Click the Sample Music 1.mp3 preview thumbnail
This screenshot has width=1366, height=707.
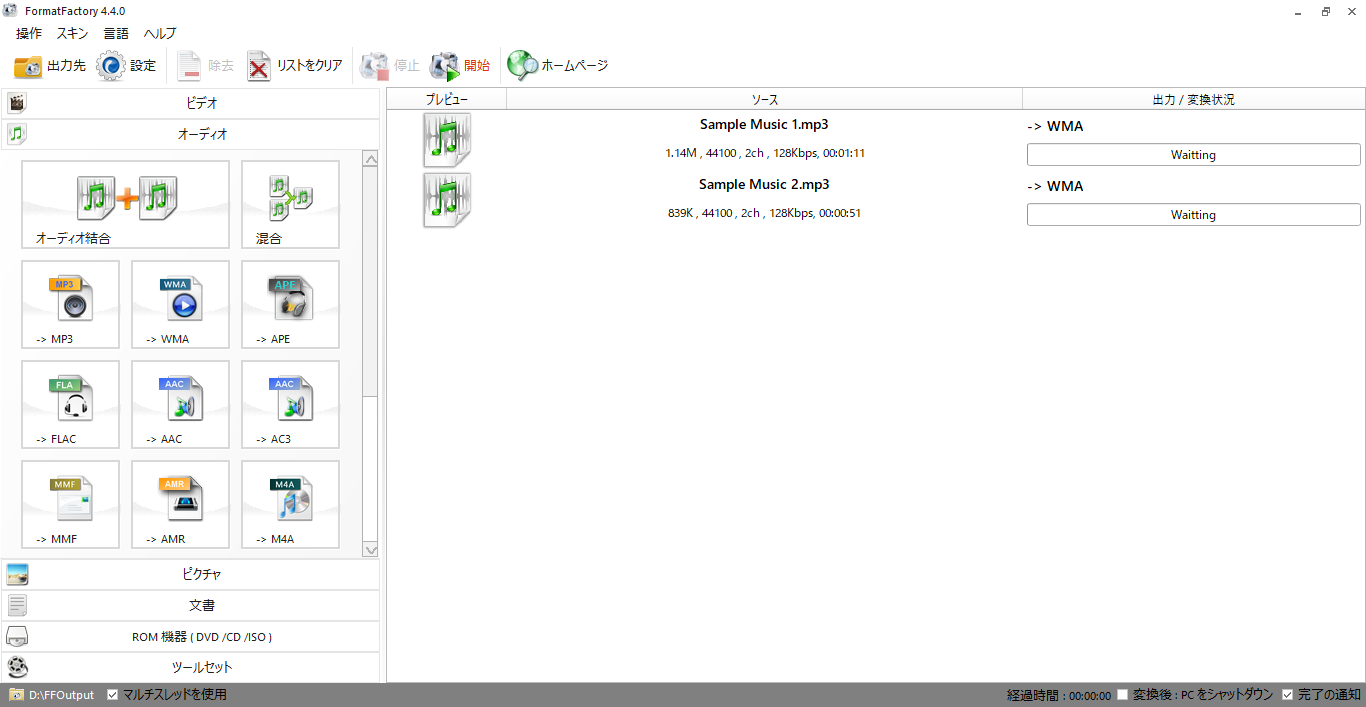click(447, 140)
